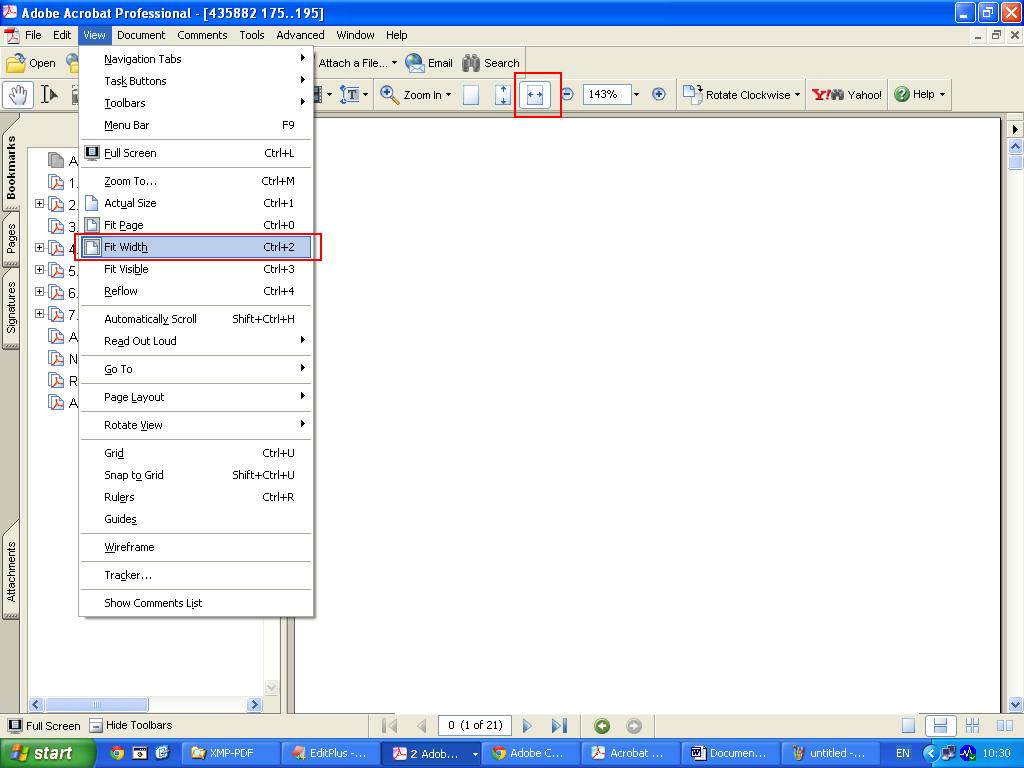Toggle Guides option
Screen dimensions: 1024x768
[x=195, y=519]
